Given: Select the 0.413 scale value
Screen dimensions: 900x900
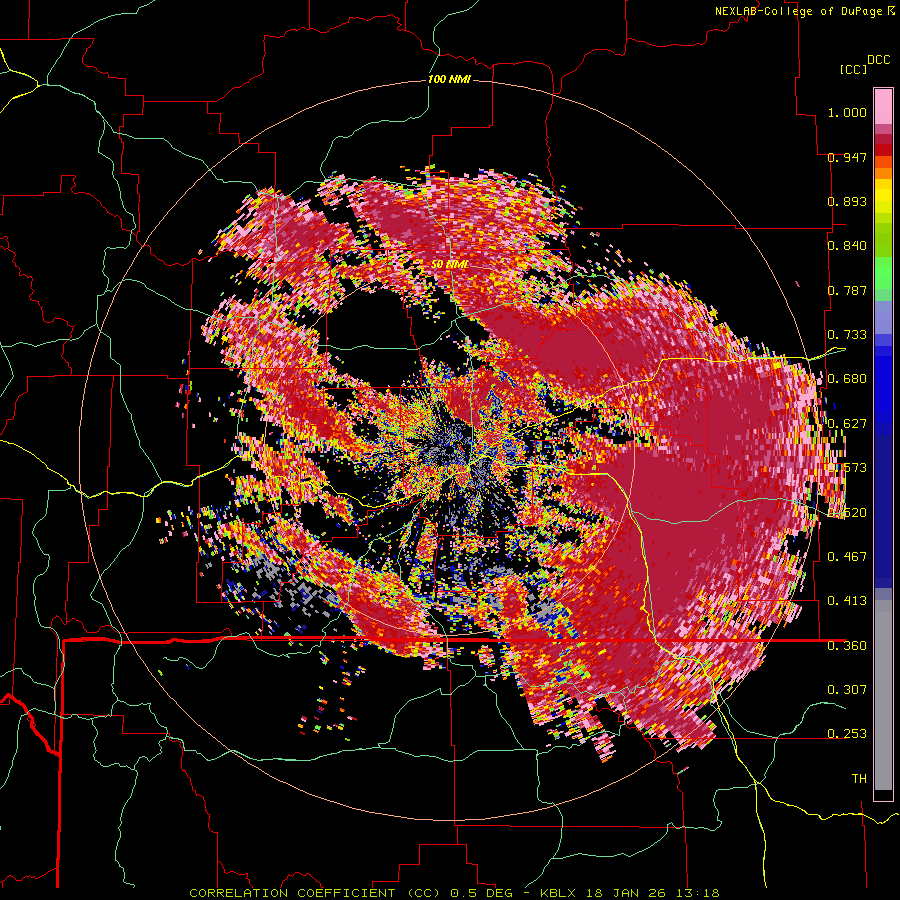Looking at the screenshot, I should tap(847, 600).
